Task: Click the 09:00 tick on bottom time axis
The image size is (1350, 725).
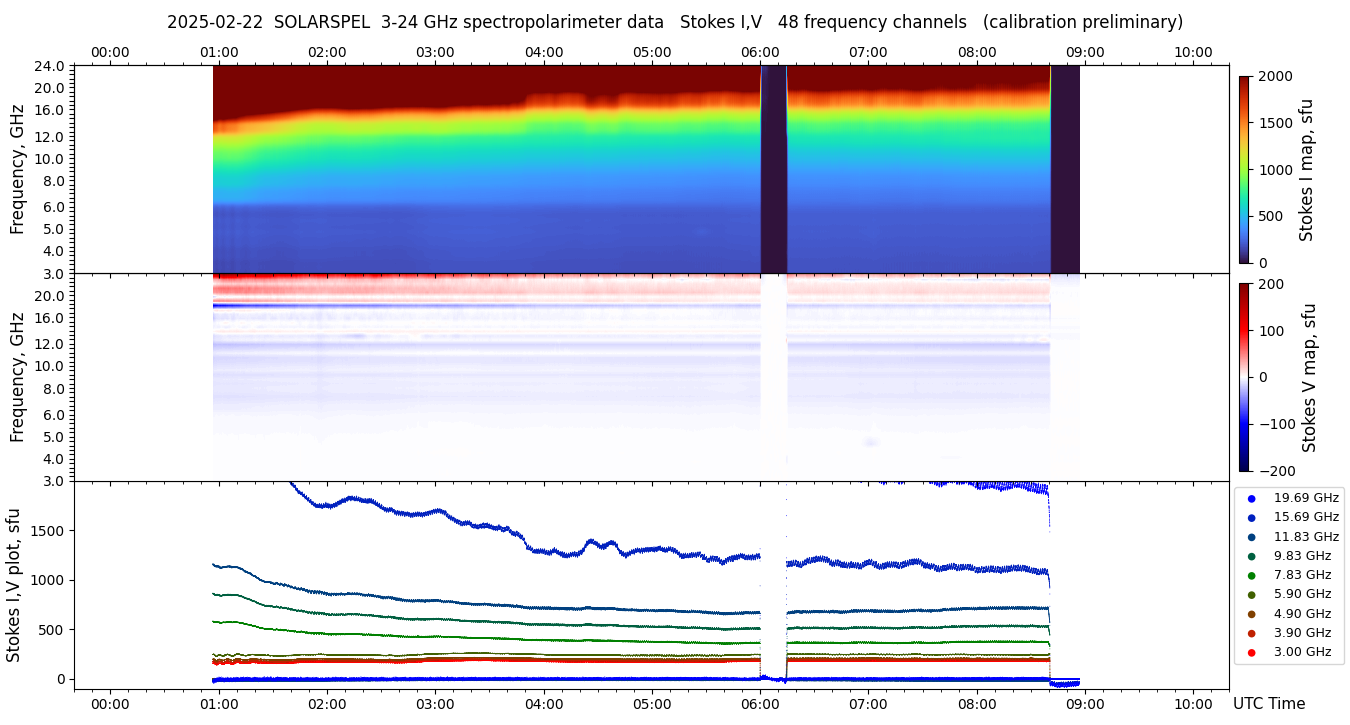Action: coord(1085,703)
